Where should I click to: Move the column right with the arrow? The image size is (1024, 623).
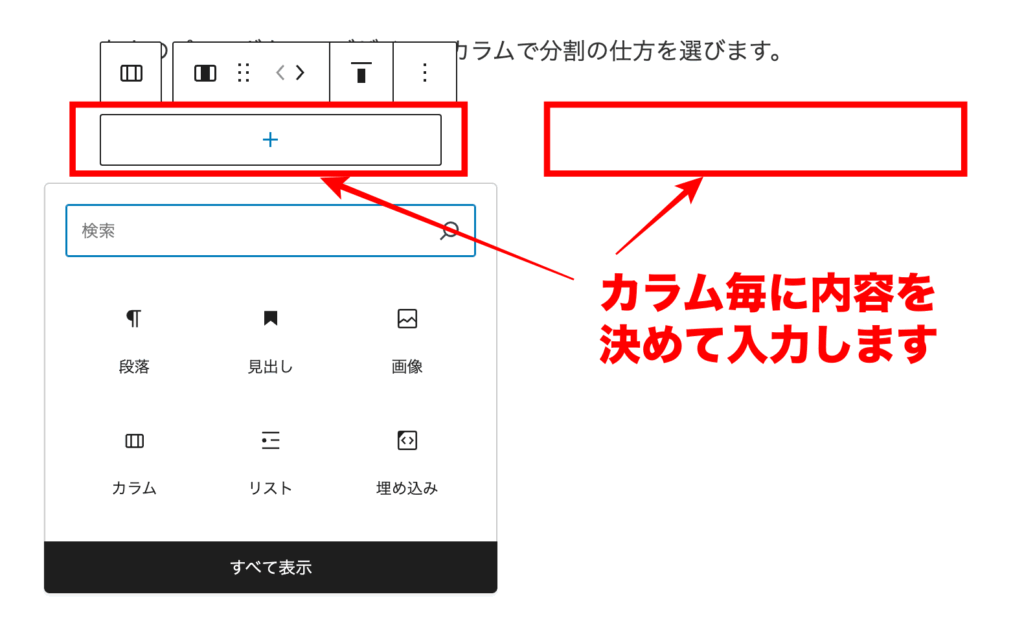coord(300,73)
